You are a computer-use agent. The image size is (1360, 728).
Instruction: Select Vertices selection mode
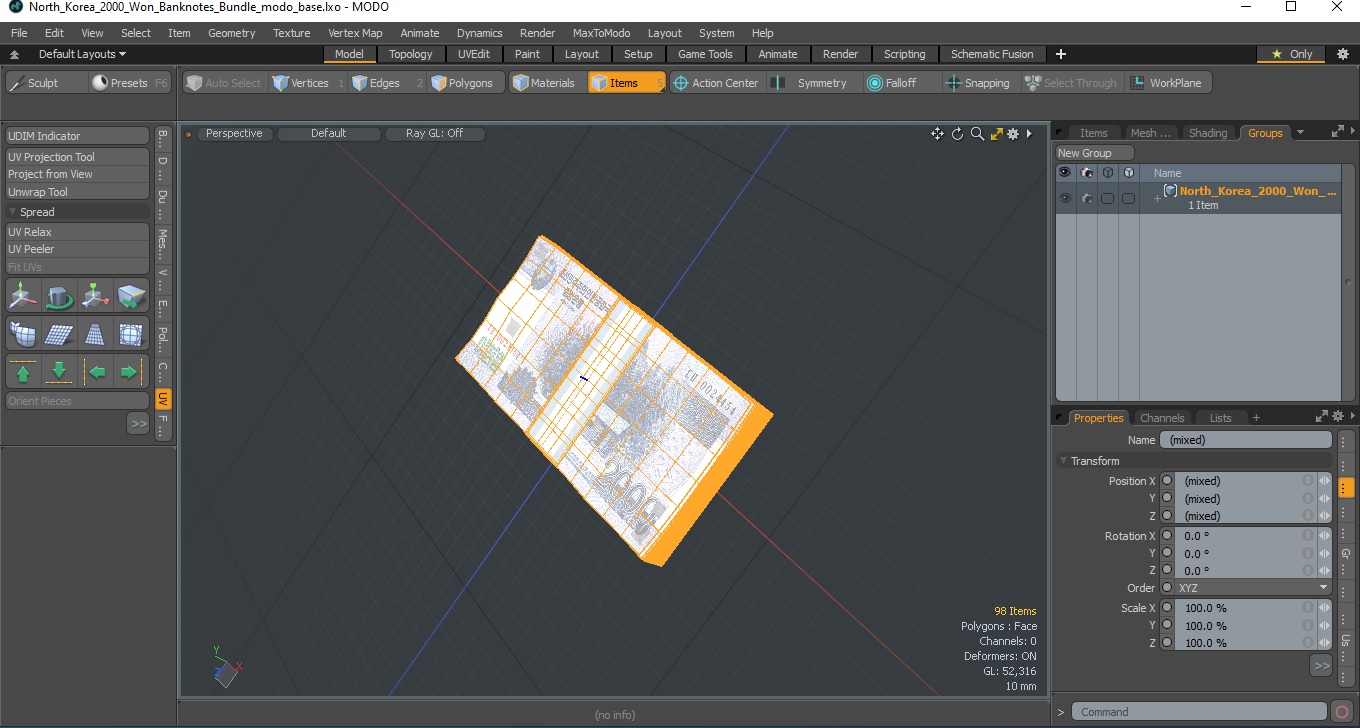309,83
